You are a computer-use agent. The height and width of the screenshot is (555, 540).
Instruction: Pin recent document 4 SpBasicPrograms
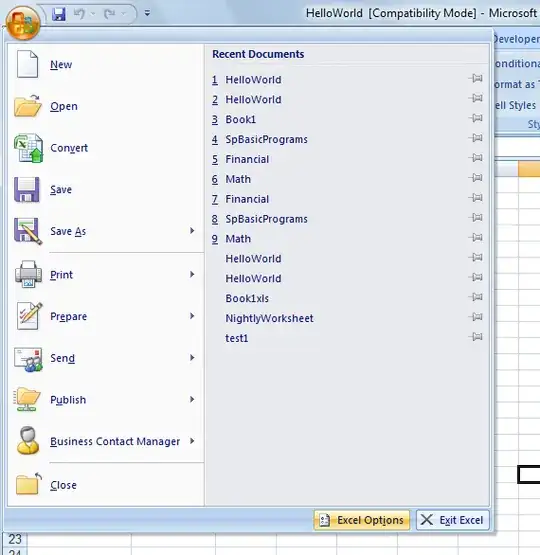point(475,138)
